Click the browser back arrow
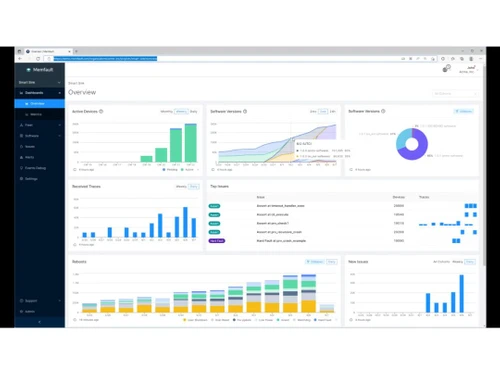 (x=20, y=59)
